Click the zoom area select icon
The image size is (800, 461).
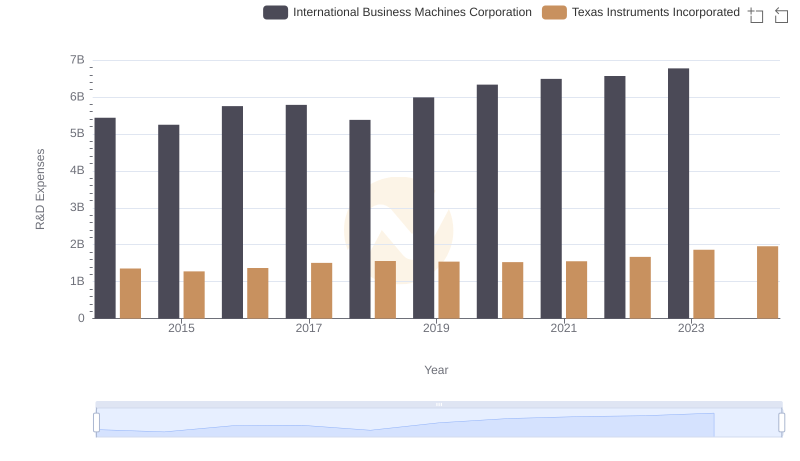756,15
